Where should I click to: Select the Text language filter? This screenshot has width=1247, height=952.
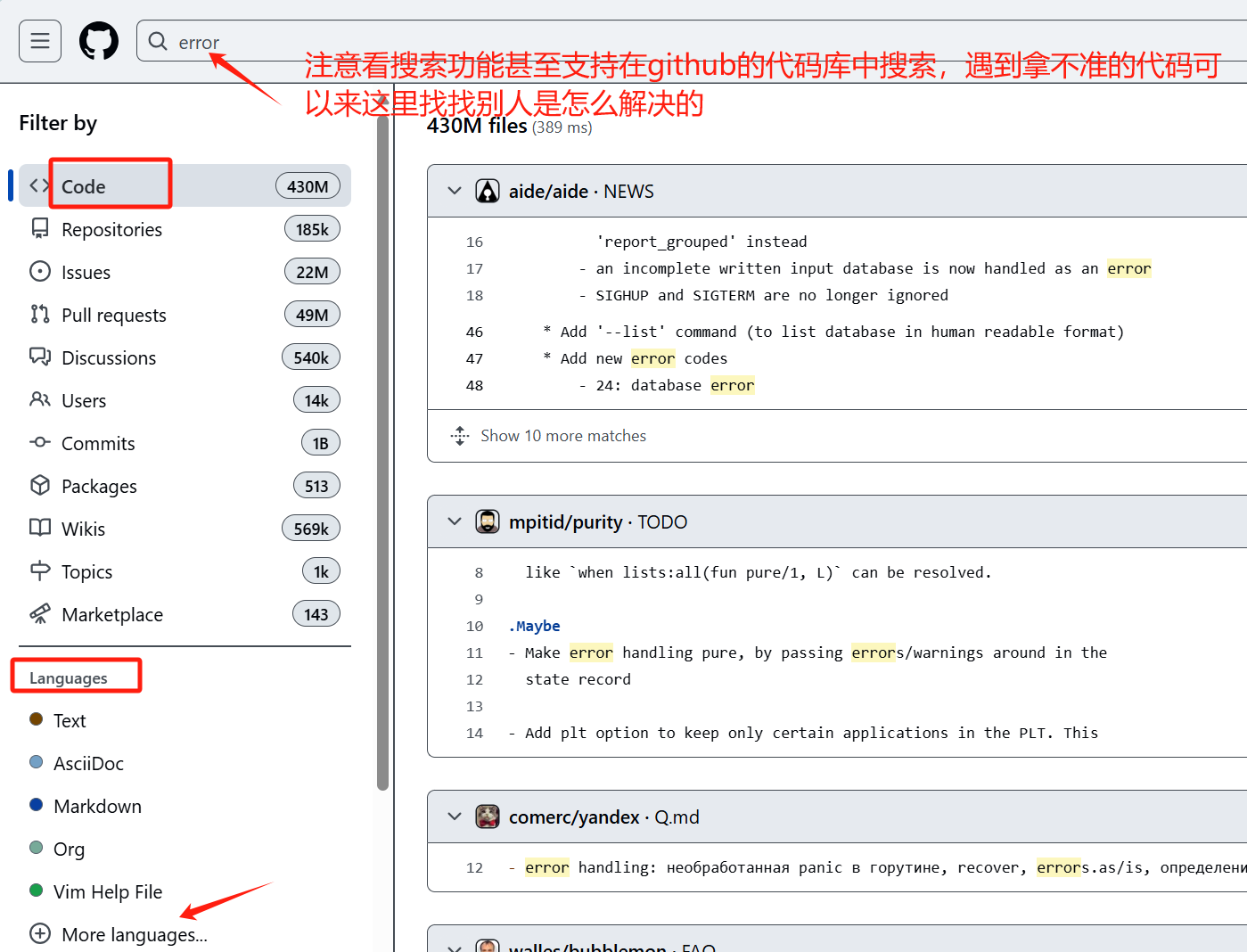coord(70,720)
